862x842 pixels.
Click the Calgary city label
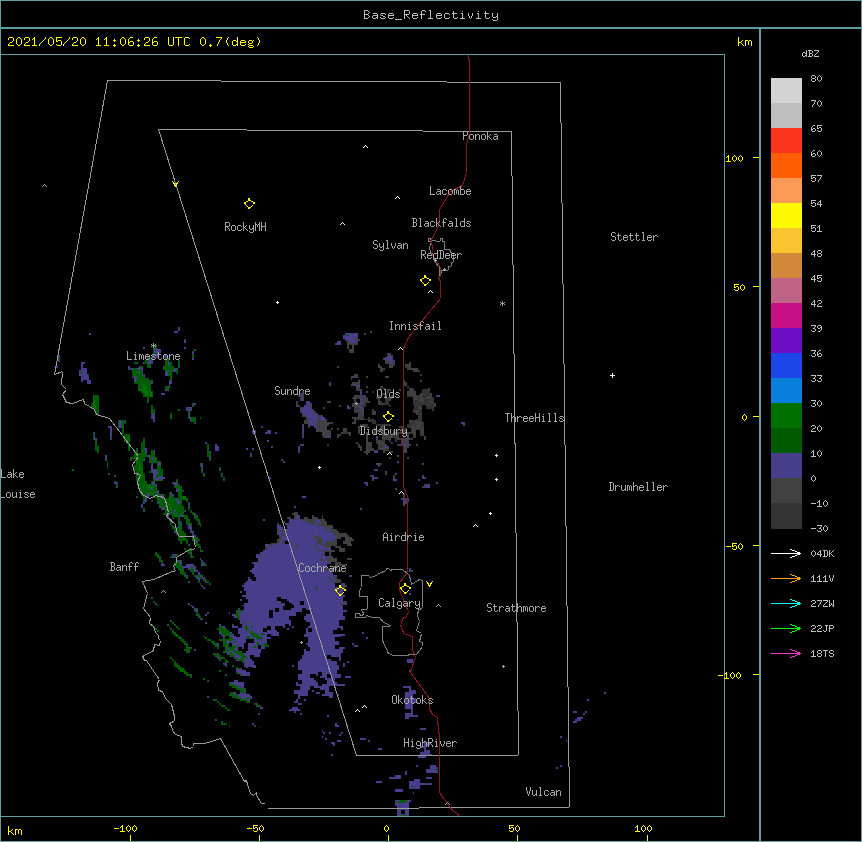point(400,603)
